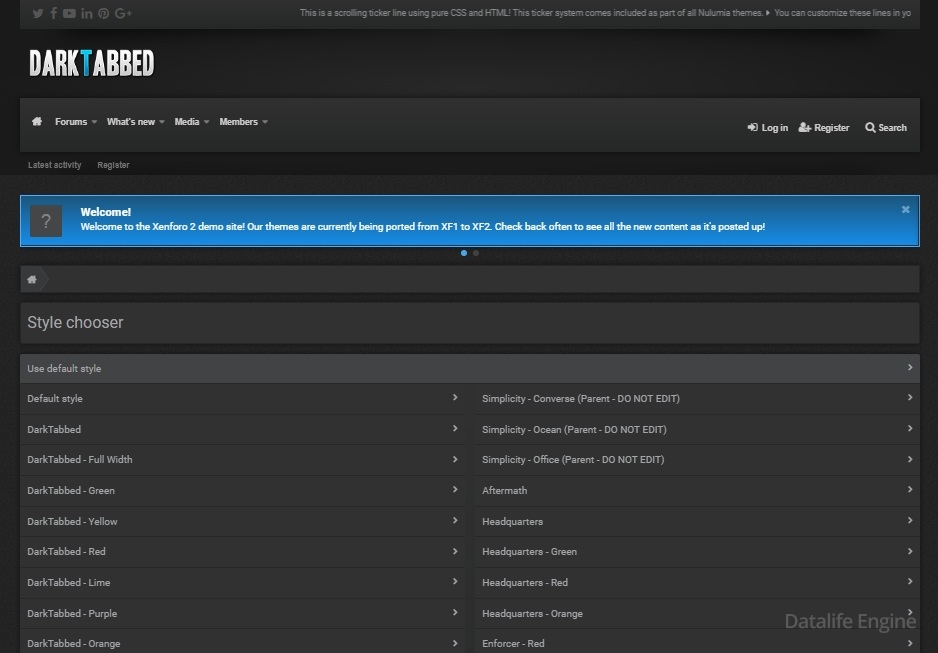Choose Headquarters - Red style
938x653 pixels.
point(698,582)
